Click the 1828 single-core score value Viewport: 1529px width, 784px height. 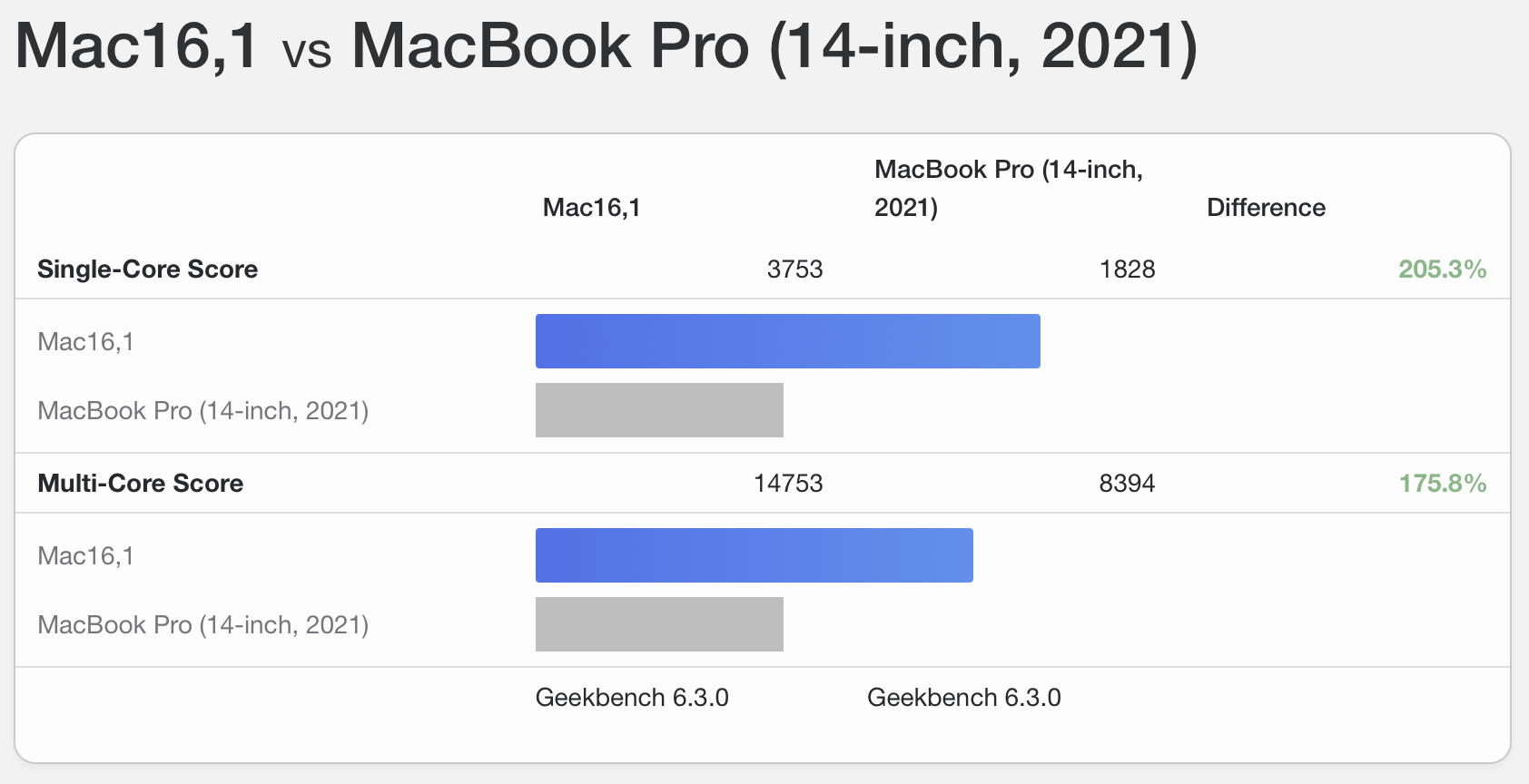[1127, 269]
